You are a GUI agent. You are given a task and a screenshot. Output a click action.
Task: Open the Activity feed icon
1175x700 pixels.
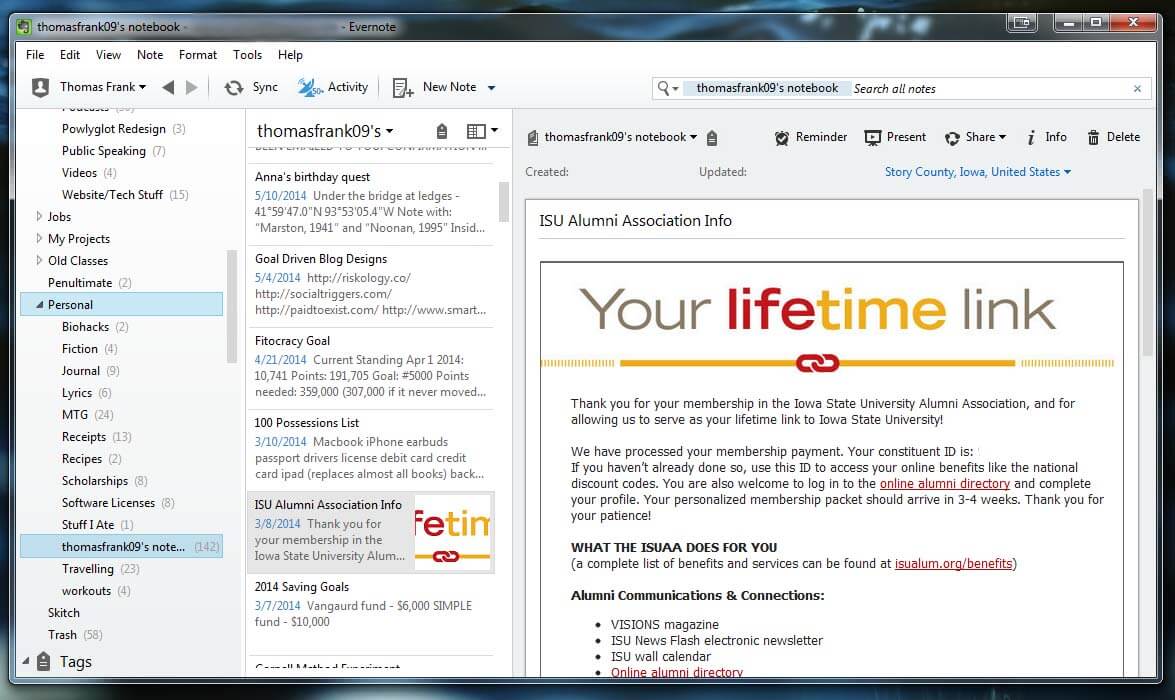tap(309, 88)
